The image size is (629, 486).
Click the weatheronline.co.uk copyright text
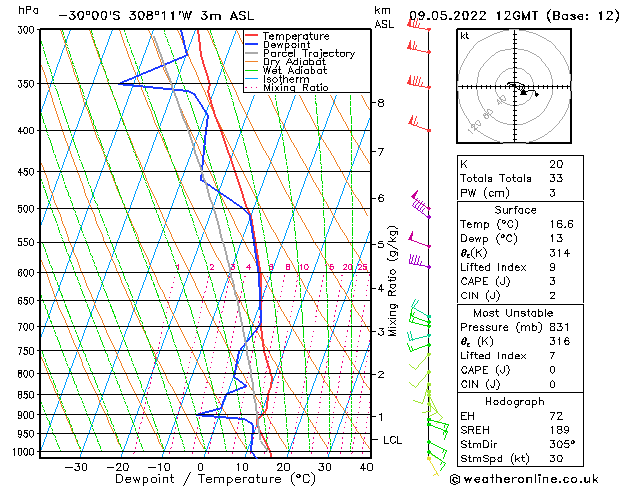pos(524,480)
